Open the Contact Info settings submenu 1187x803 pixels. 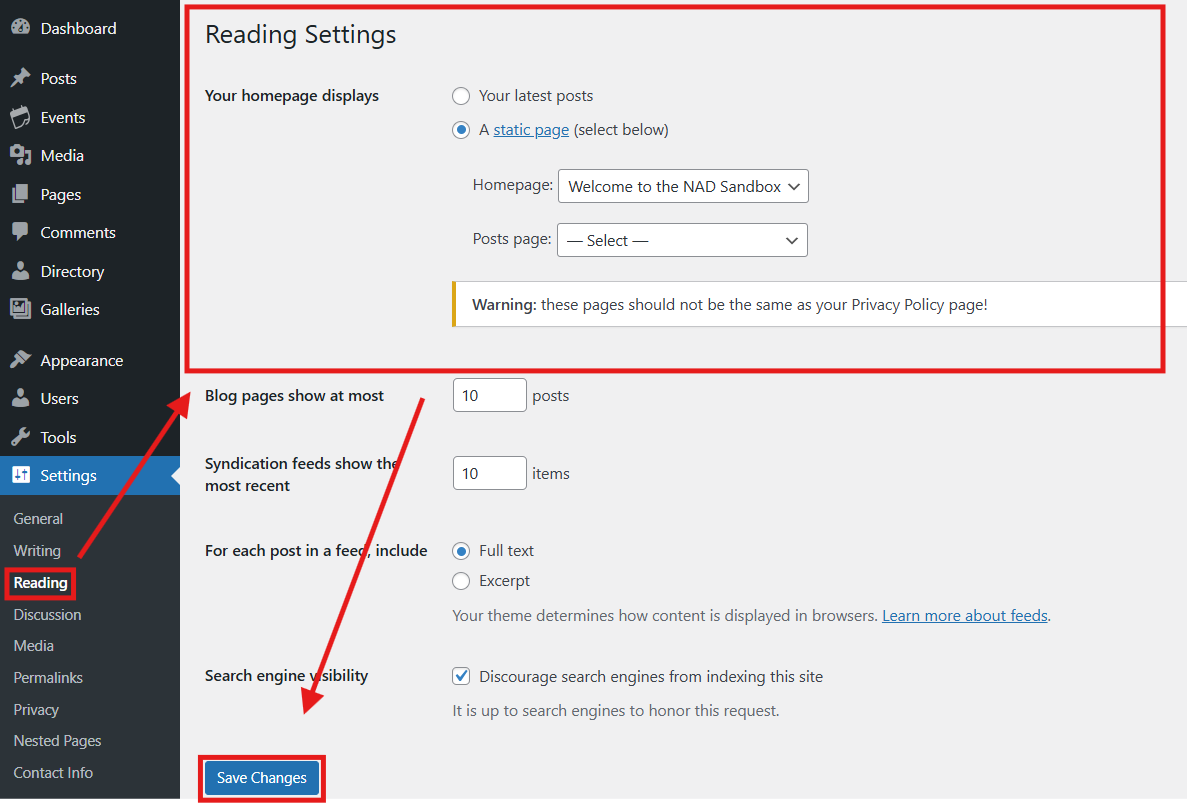point(53,773)
